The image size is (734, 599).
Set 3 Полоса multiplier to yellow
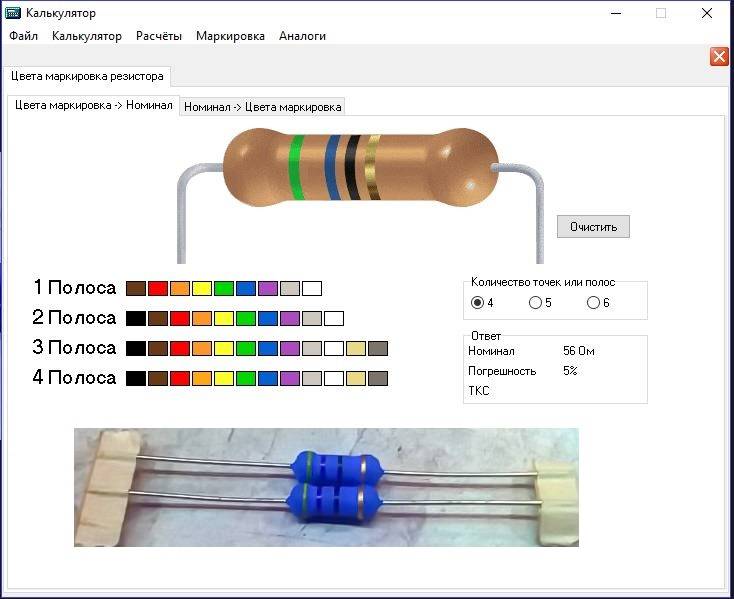(224, 348)
